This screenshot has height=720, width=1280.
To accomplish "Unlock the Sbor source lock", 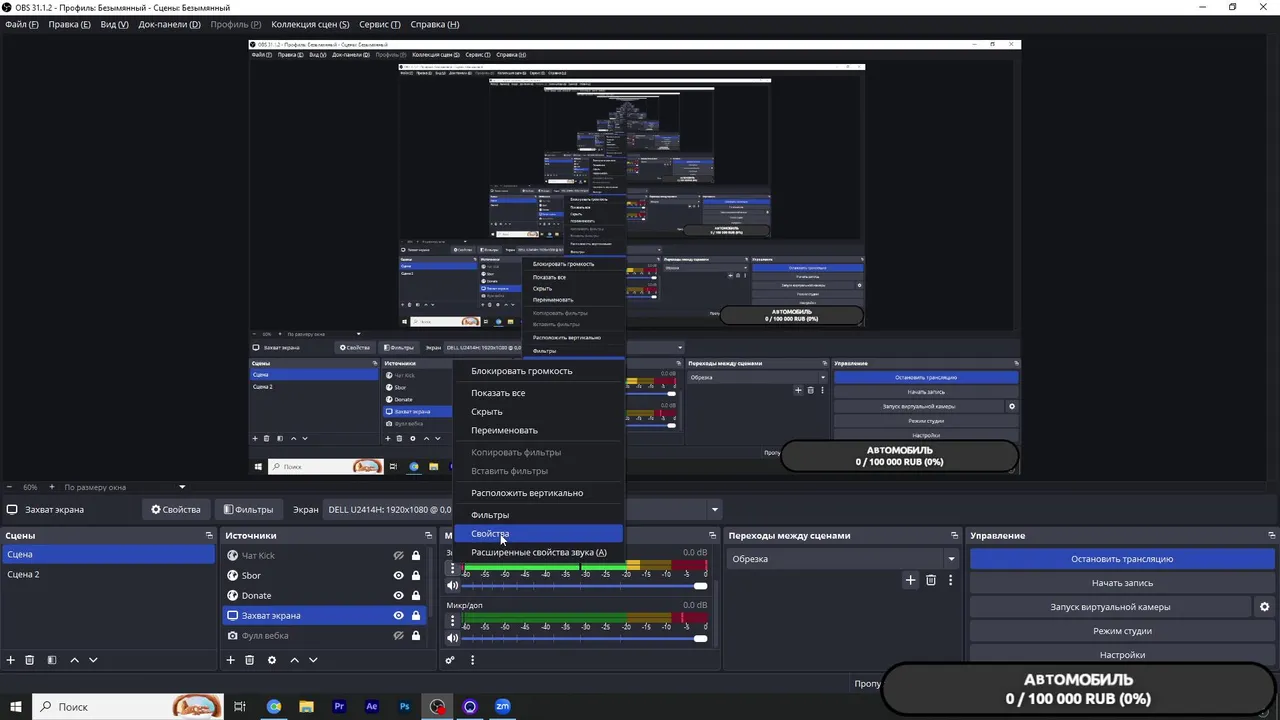I will 416,576.
